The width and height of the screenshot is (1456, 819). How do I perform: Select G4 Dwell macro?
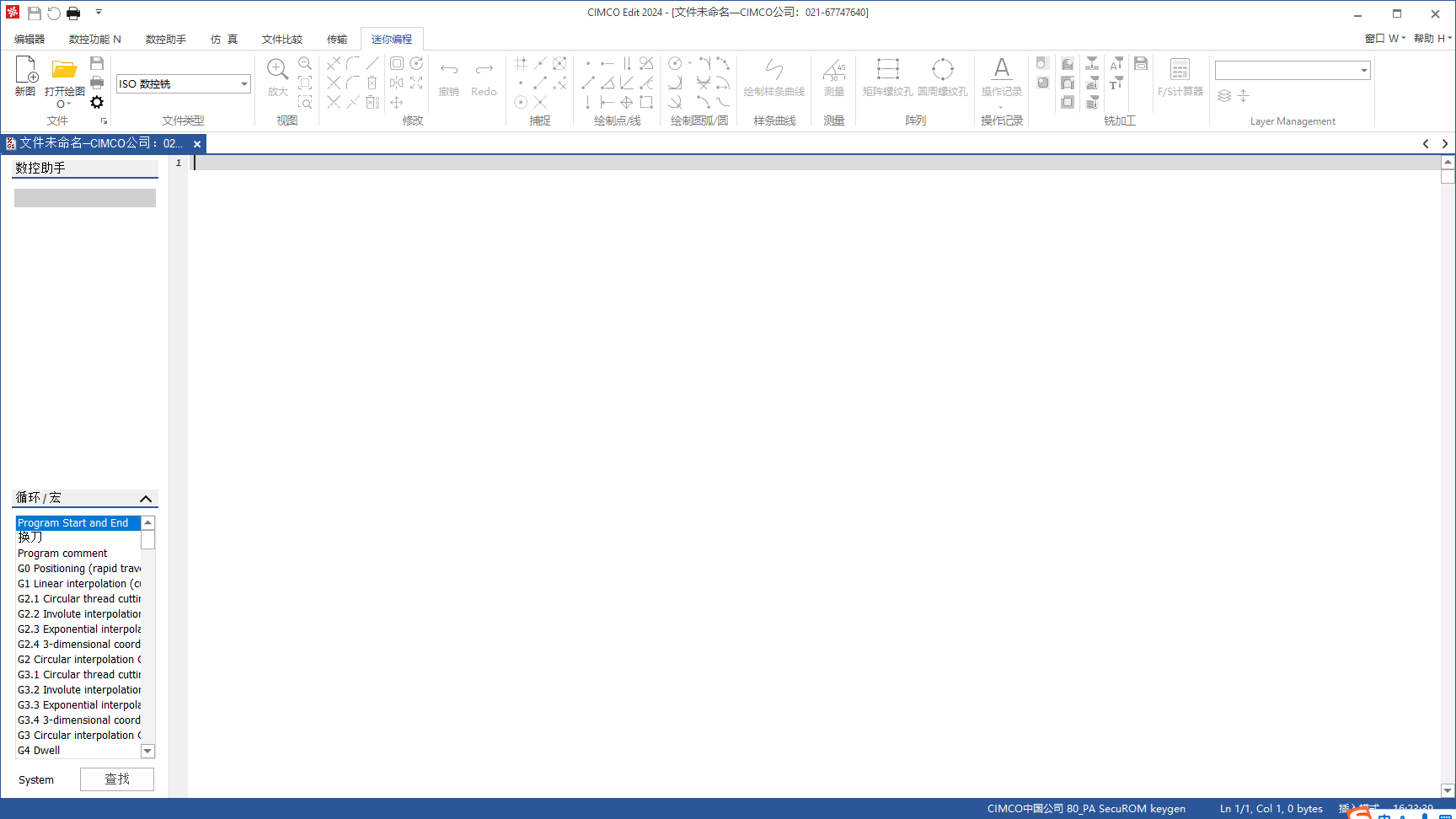[78, 750]
